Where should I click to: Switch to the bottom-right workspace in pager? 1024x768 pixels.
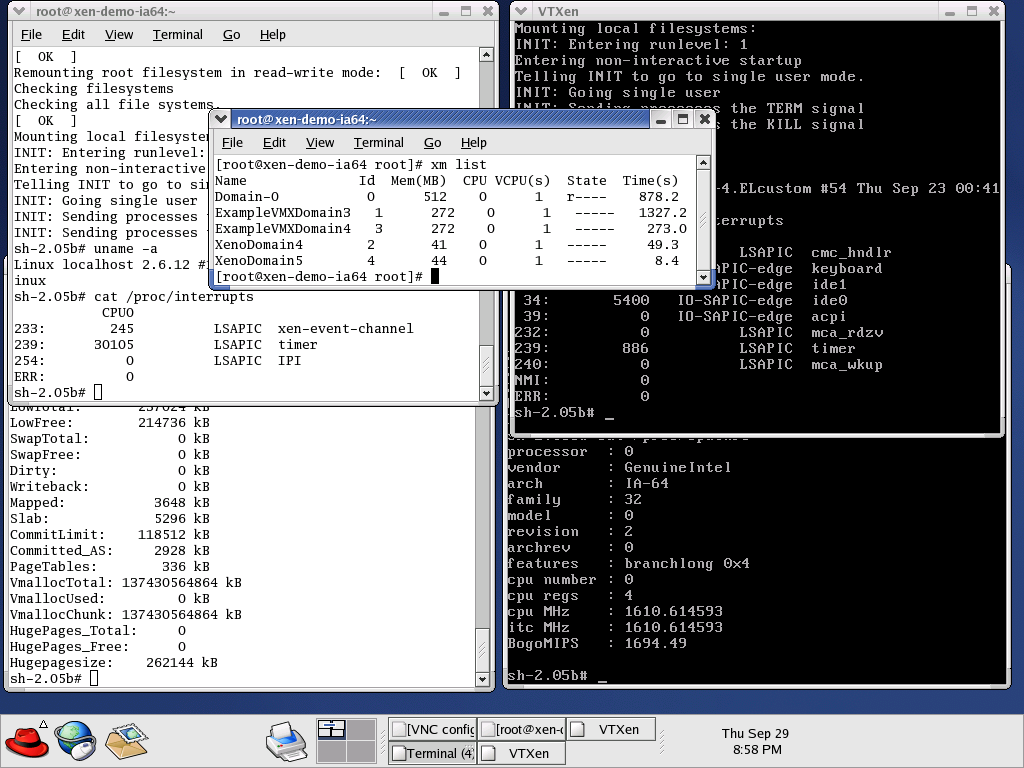[359, 752]
